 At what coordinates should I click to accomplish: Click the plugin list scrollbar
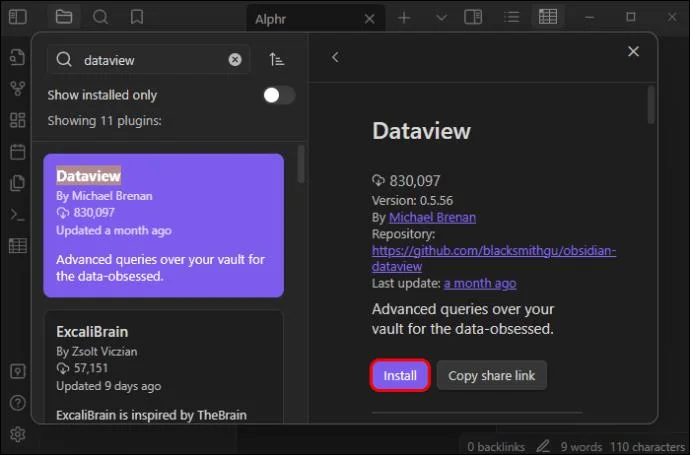point(301,164)
